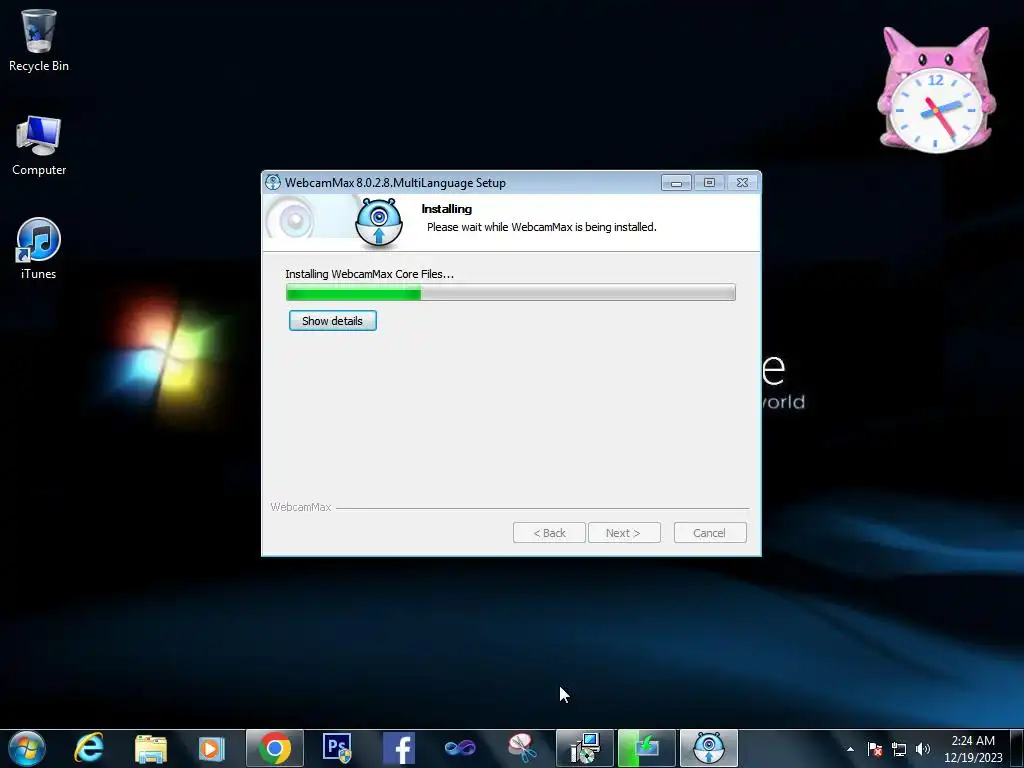Close the WebcamMax setup window

(x=743, y=183)
